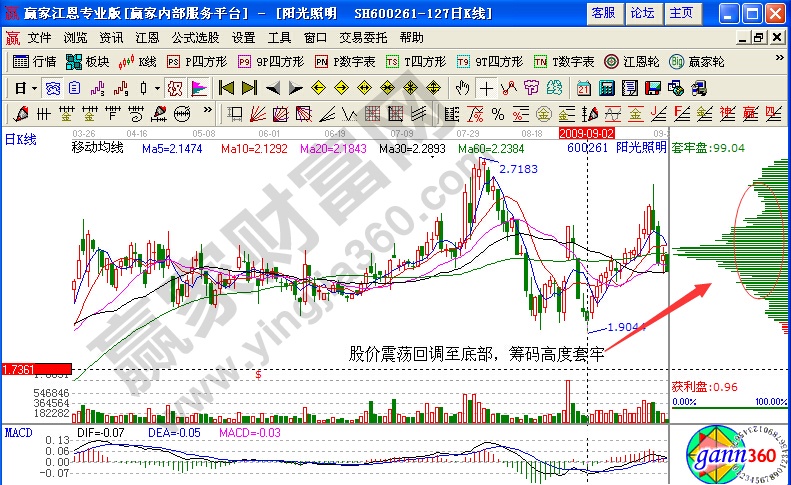The image size is (791, 485).
Task: Click the 论坛 forum button
Action: (641, 12)
